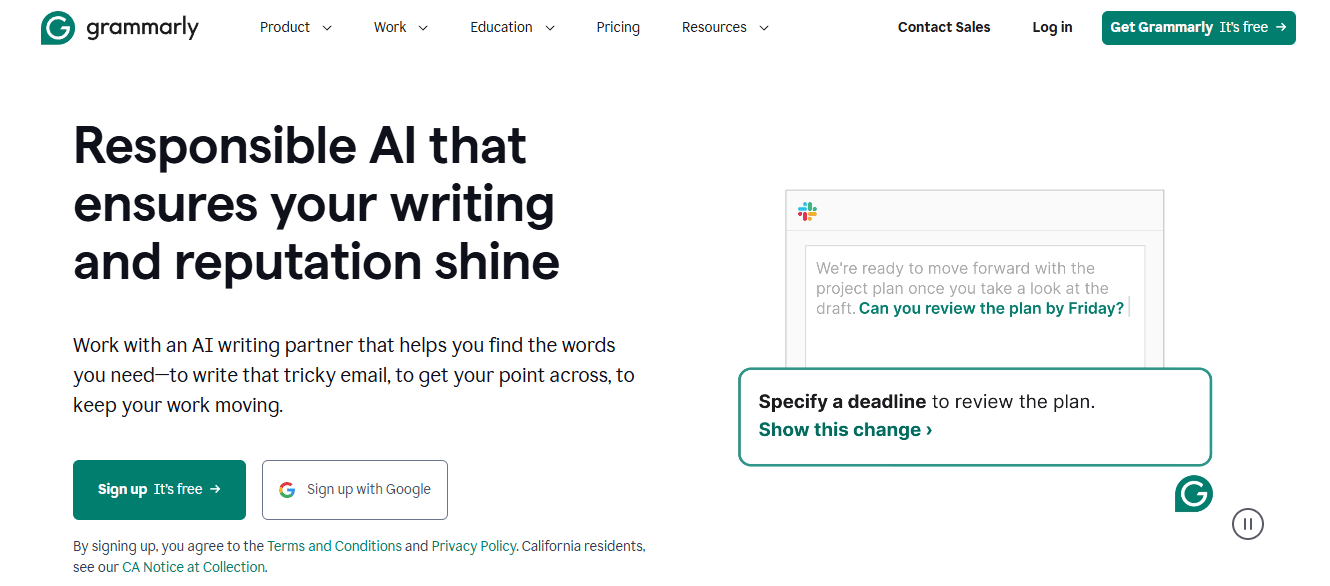Open the Terms and Conditions link
Viewport: 1330px width, 586px height.
pos(334,546)
